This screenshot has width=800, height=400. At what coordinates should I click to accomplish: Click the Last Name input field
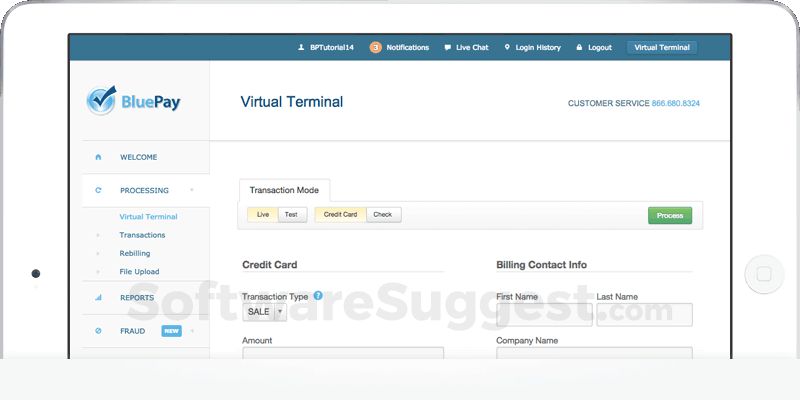(644, 315)
